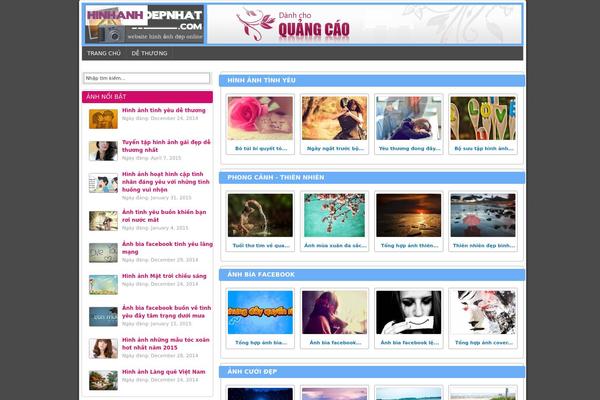Open the ẢNH CƯỚI ĐẸP section heading

pyautogui.click(x=252, y=372)
